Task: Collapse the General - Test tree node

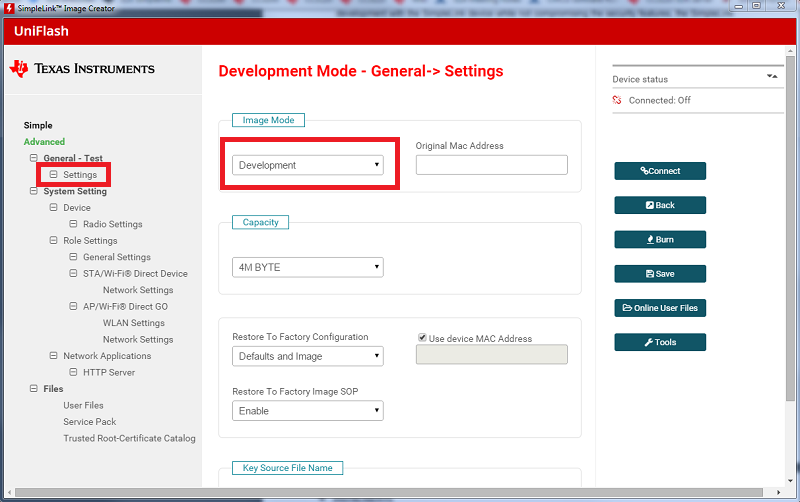Action: [x=34, y=158]
